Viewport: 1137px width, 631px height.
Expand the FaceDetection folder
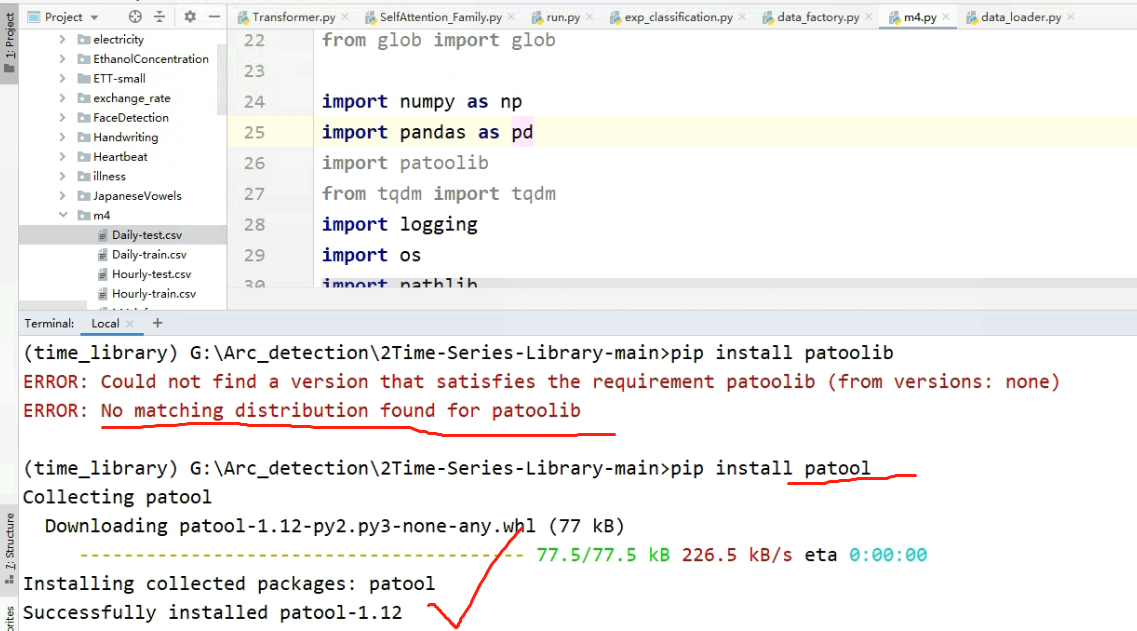coord(62,117)
